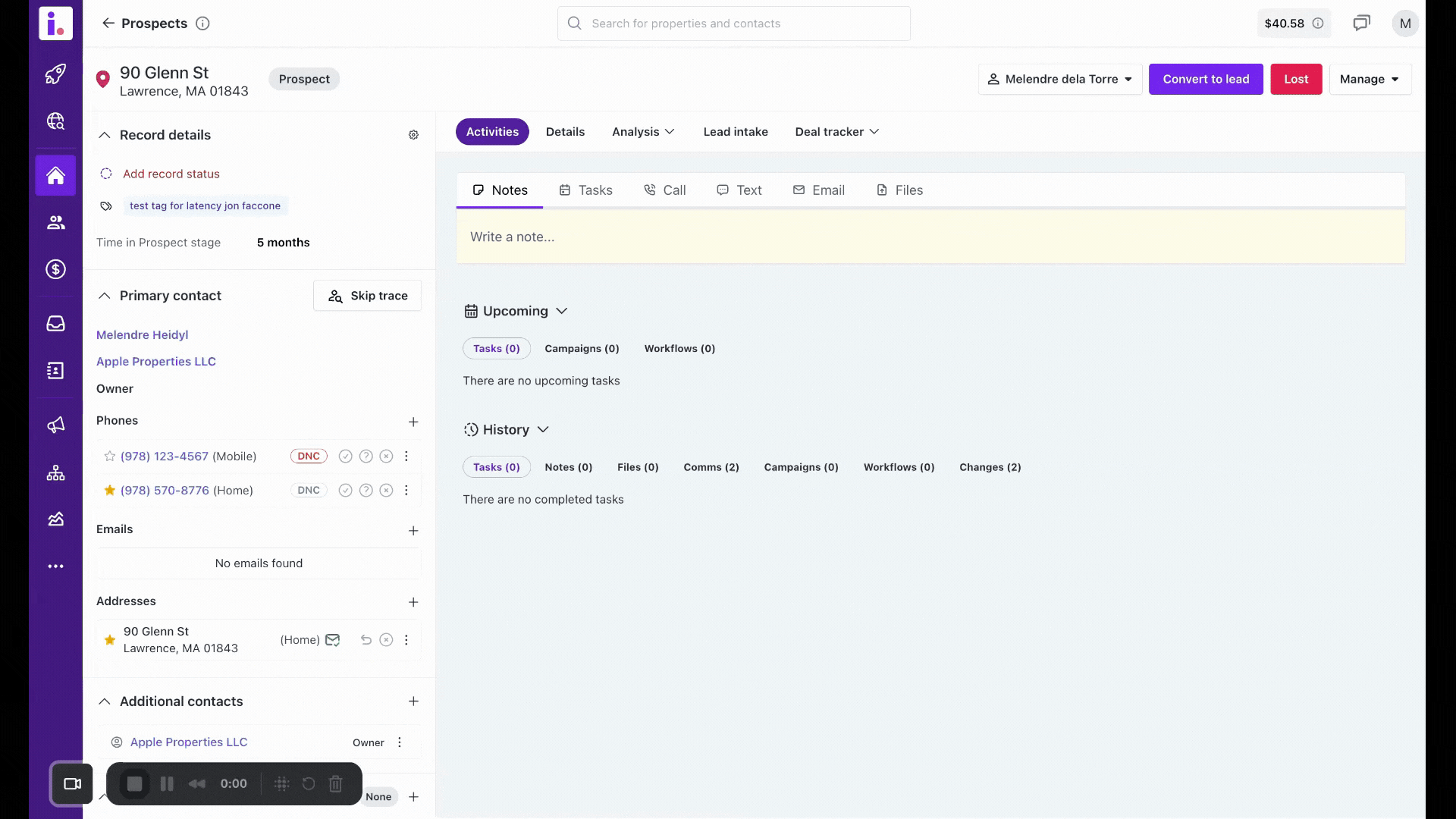Viewport: 1456px width, 819px height.
Task: Set (978) 570-8776 status unknown via question mark
Action: (x=366, y=490)
